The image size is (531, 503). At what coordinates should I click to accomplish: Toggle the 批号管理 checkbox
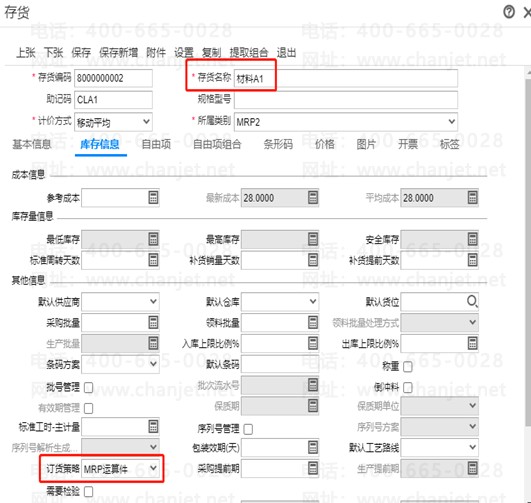[x=88, y=387]
